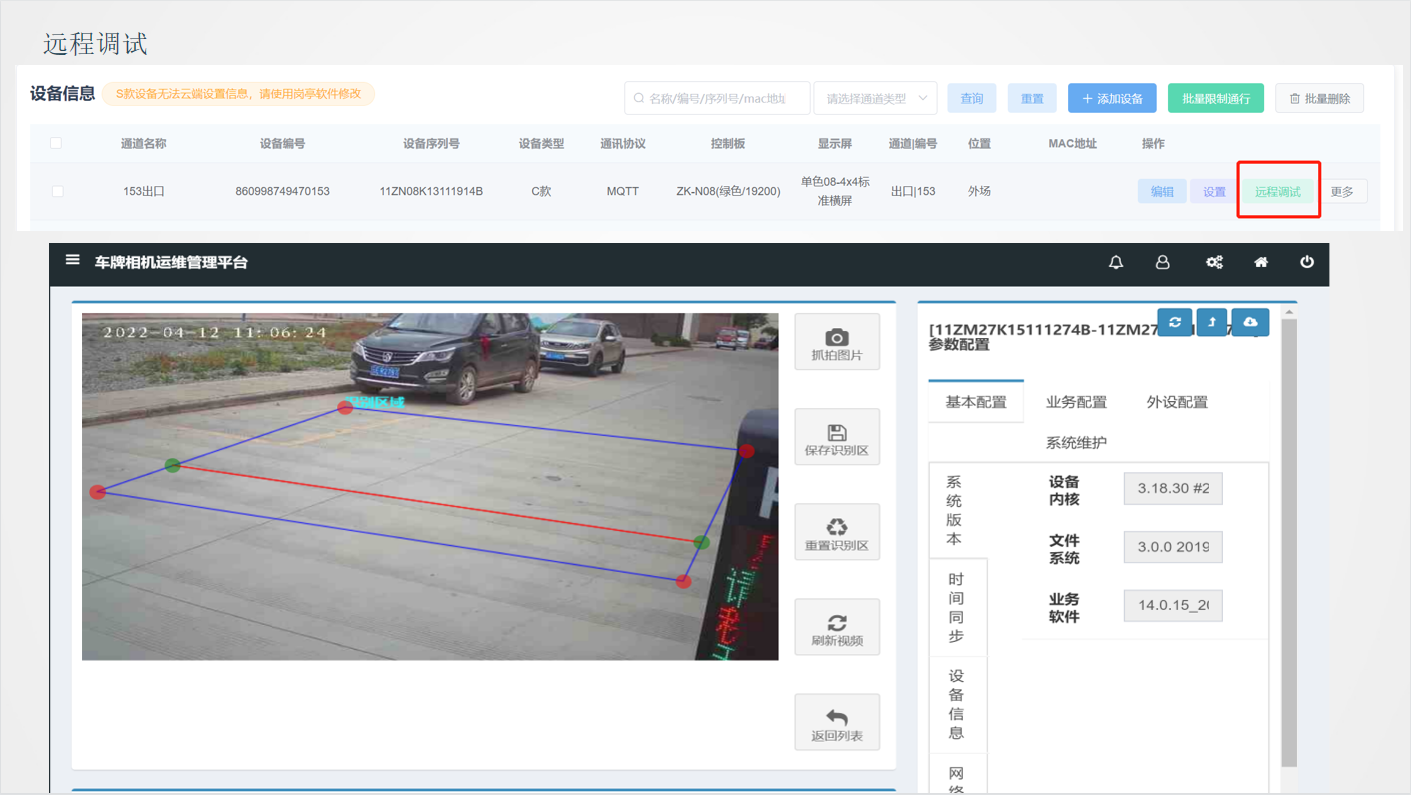Select the 时间同步 vertical tab
The image size is (1411, 795).
coord(956,607)
